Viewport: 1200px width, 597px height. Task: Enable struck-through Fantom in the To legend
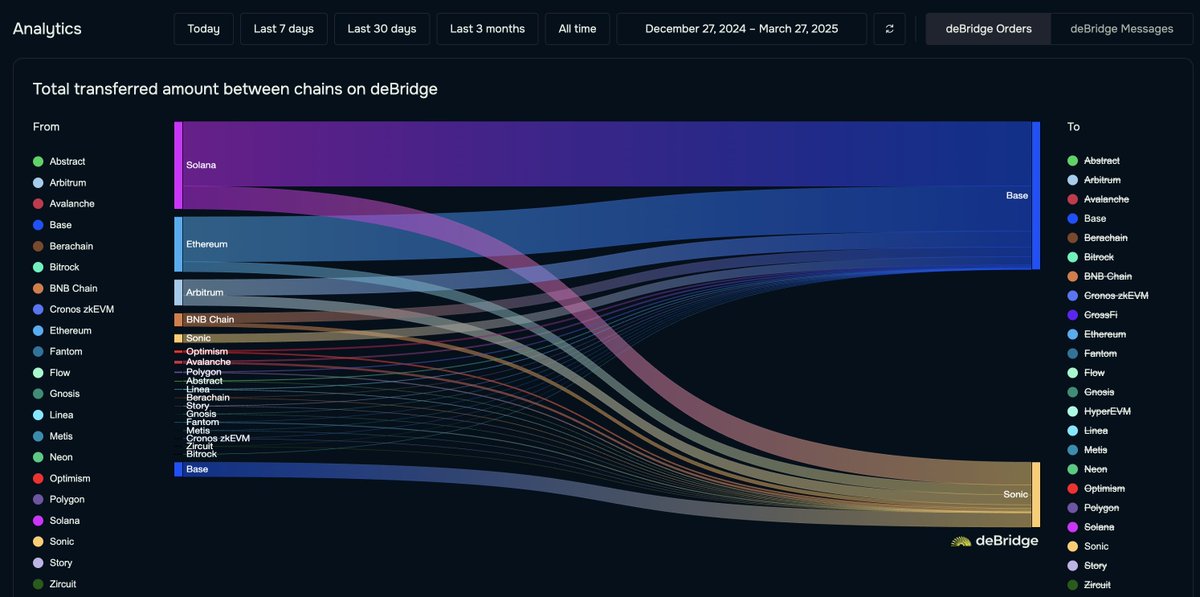point(1093,353)
